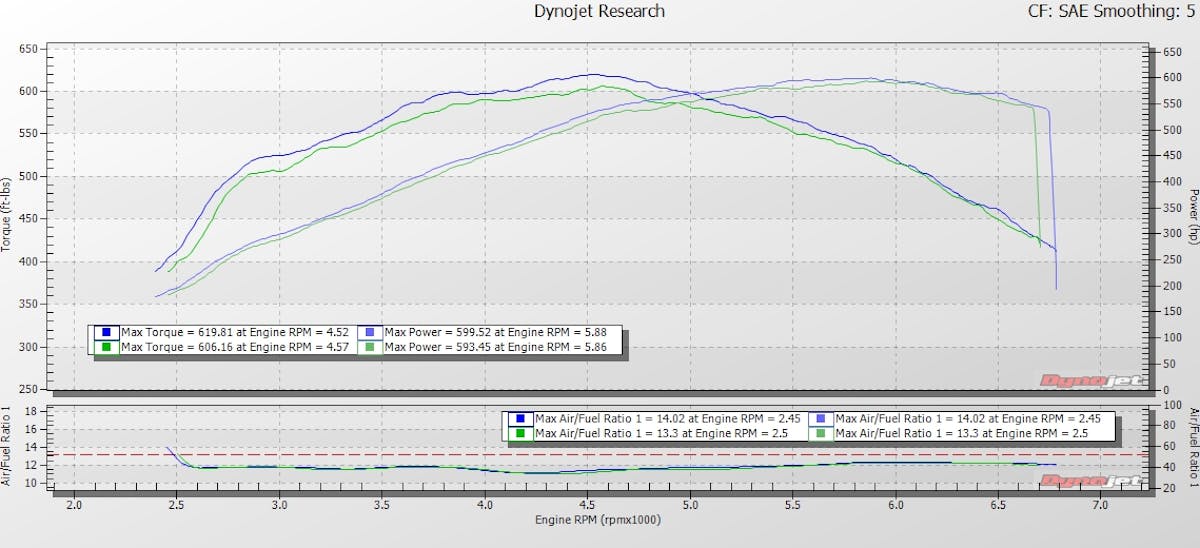
Task: Click the left green Air/Fuel 13.3 swatch
Action: coord(521,433)
